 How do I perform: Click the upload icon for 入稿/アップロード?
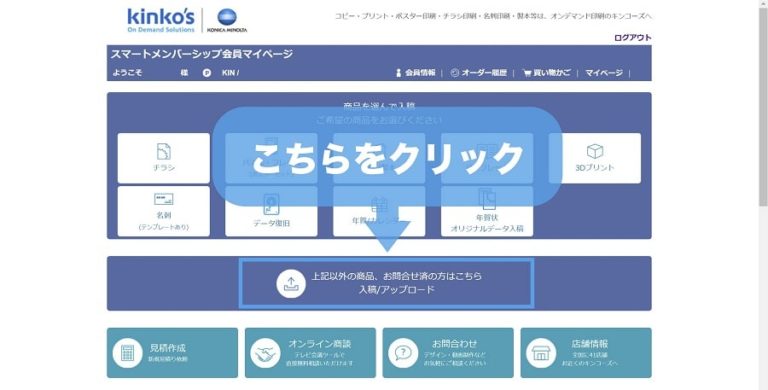click(x=291, y=283)
